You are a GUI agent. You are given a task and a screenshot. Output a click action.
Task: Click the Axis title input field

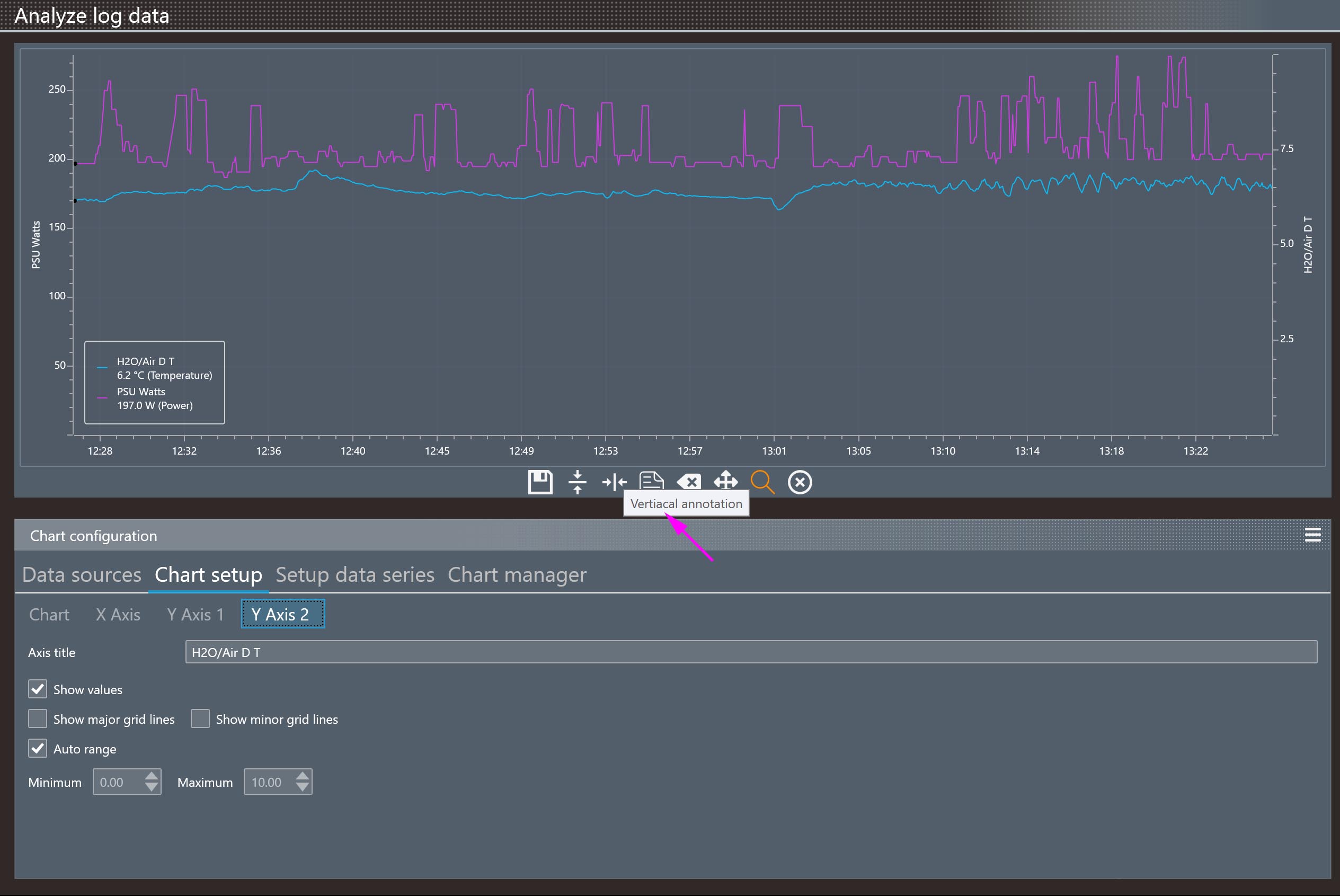(751, 652)
